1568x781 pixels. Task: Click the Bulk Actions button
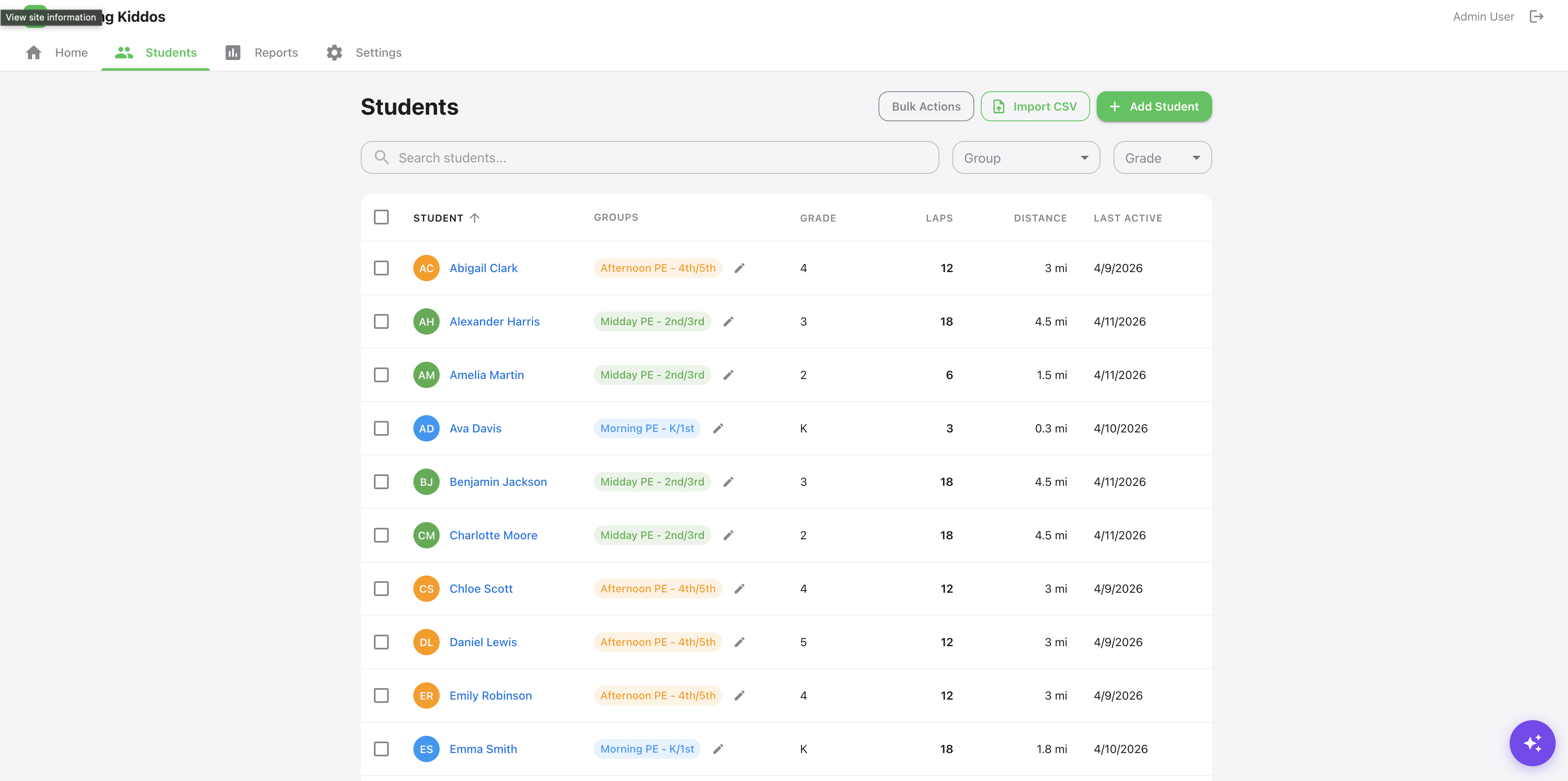926,106
